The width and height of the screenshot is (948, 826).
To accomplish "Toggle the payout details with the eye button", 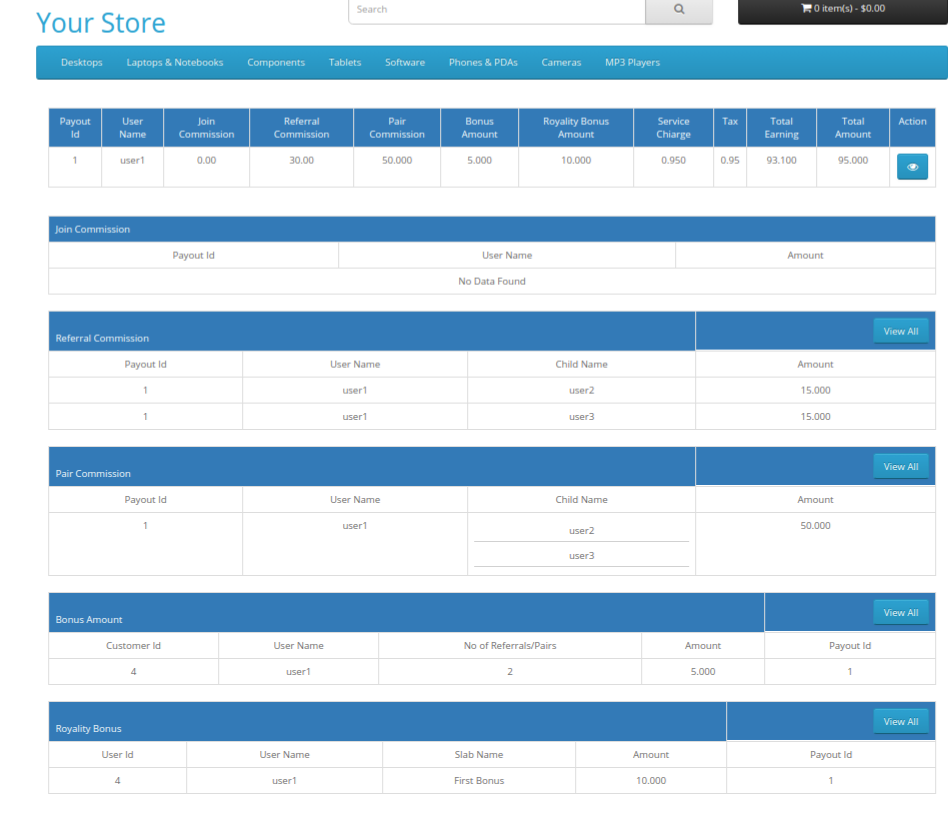I will [912, 166].
